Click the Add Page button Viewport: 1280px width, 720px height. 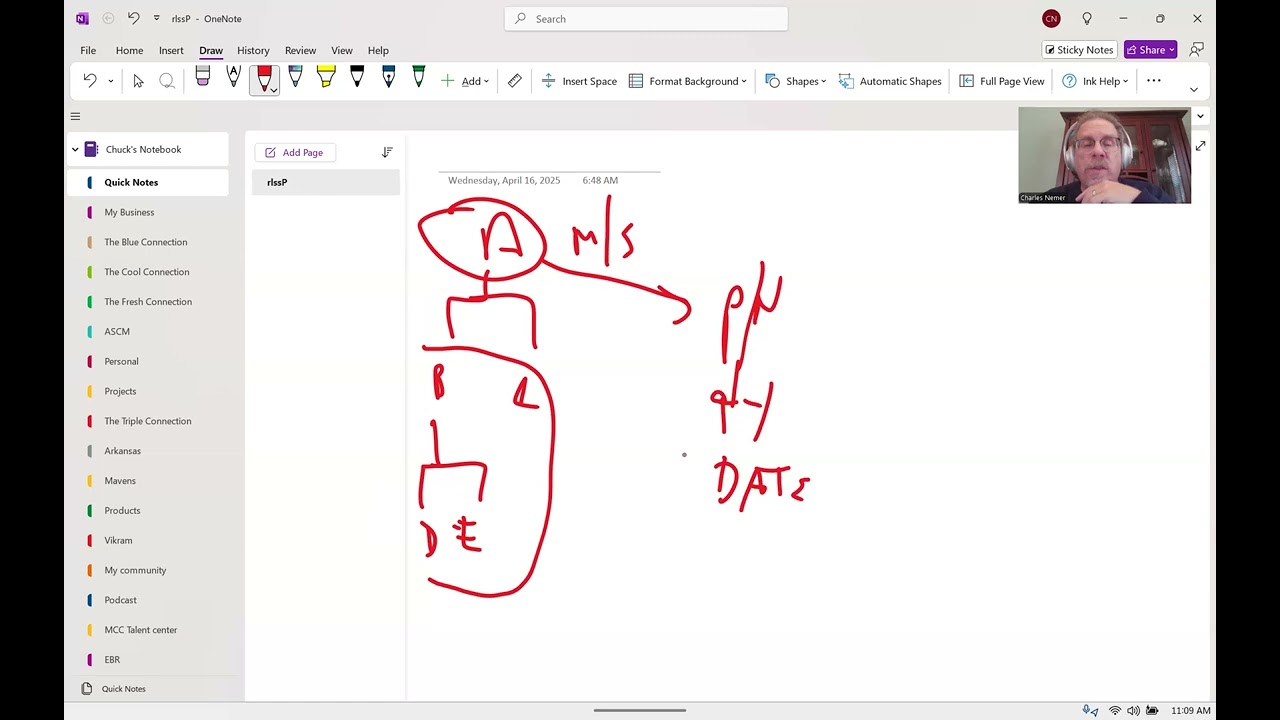click(x=295, y=152)
